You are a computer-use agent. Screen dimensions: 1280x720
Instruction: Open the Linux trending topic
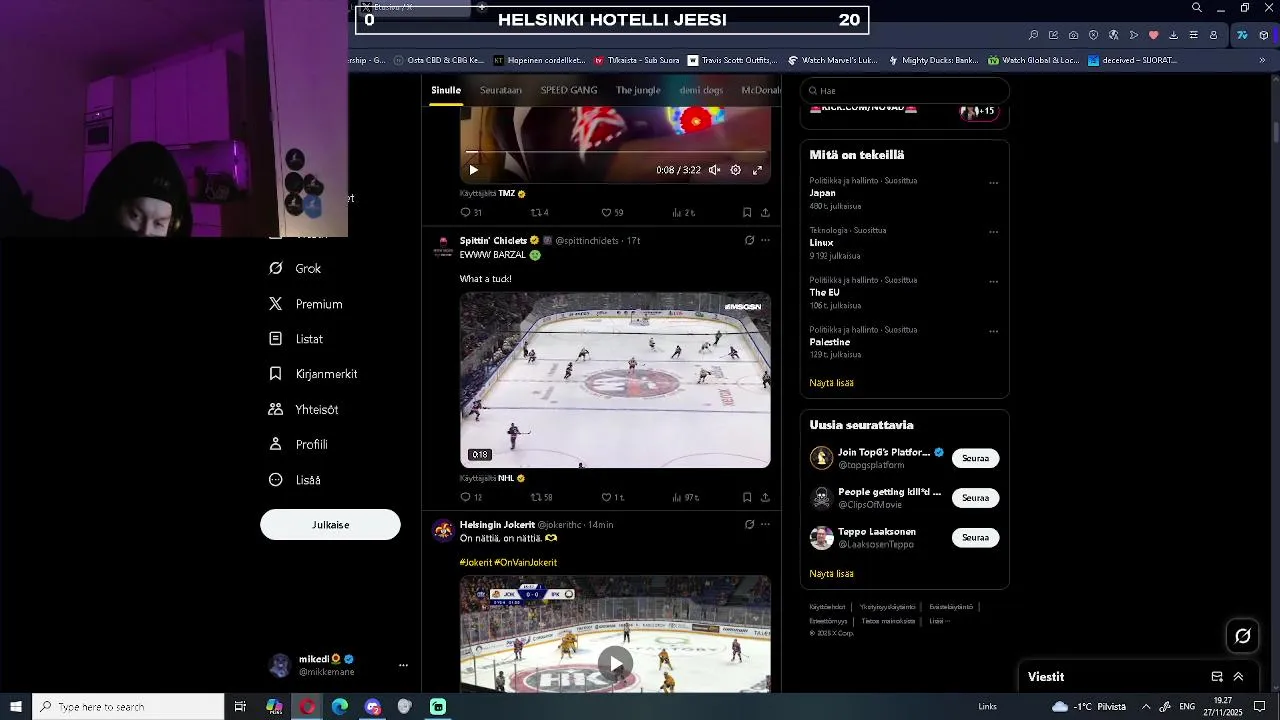point(821,243)
